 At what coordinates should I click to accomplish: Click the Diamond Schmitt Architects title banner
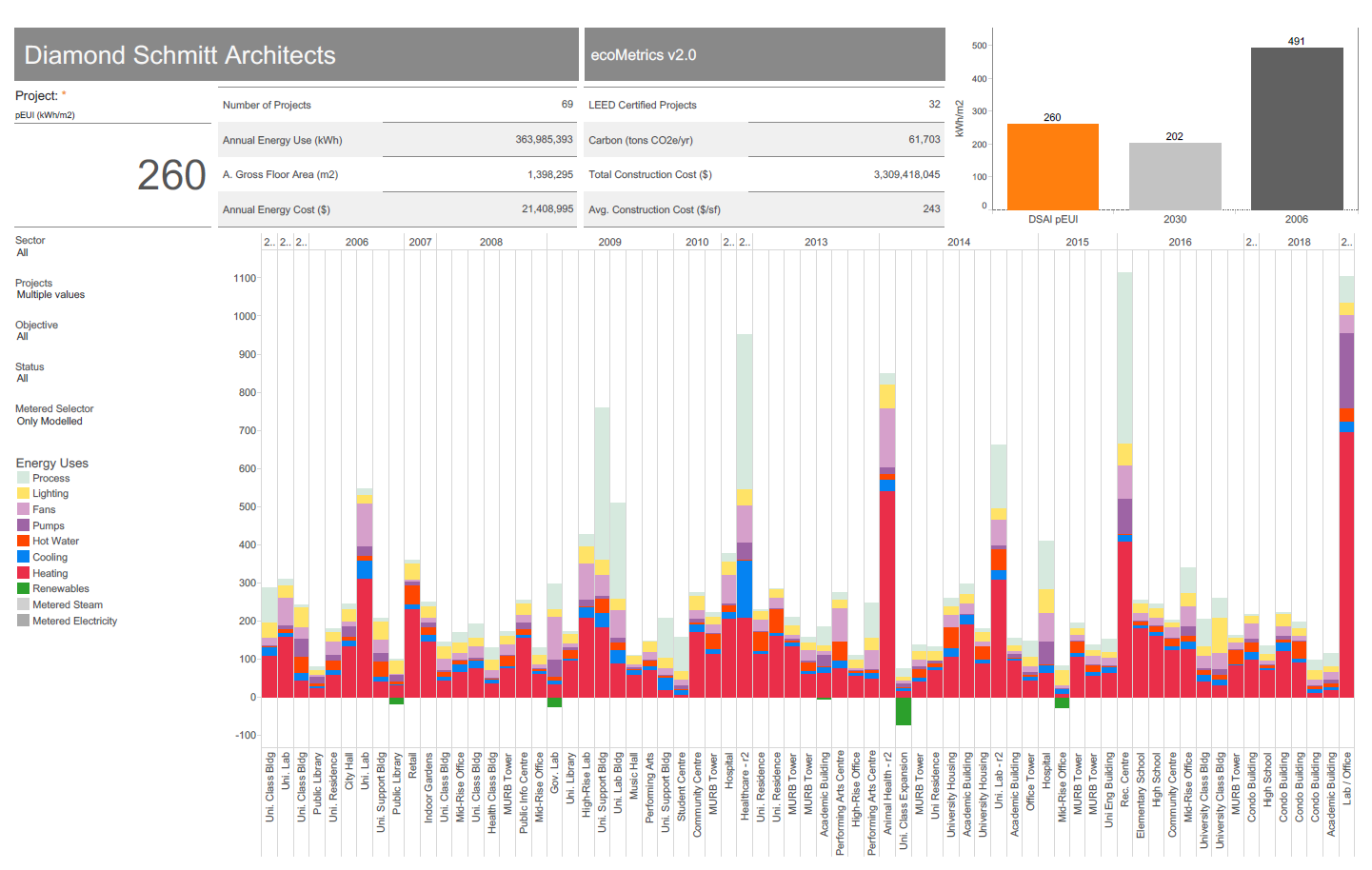(x=296, y=54)
